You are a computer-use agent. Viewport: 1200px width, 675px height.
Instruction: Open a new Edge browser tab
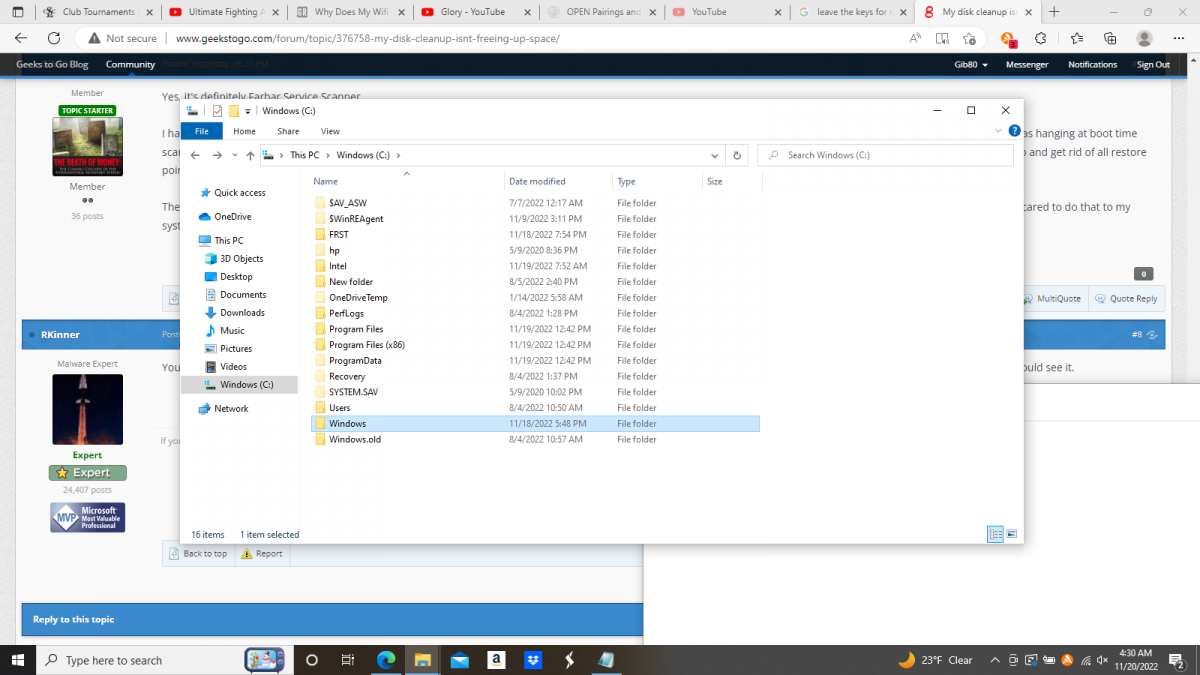tap(1054, 12)
